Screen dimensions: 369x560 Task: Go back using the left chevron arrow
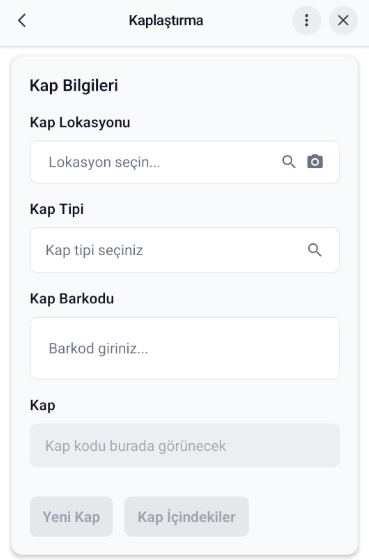(x=22, y=20)
